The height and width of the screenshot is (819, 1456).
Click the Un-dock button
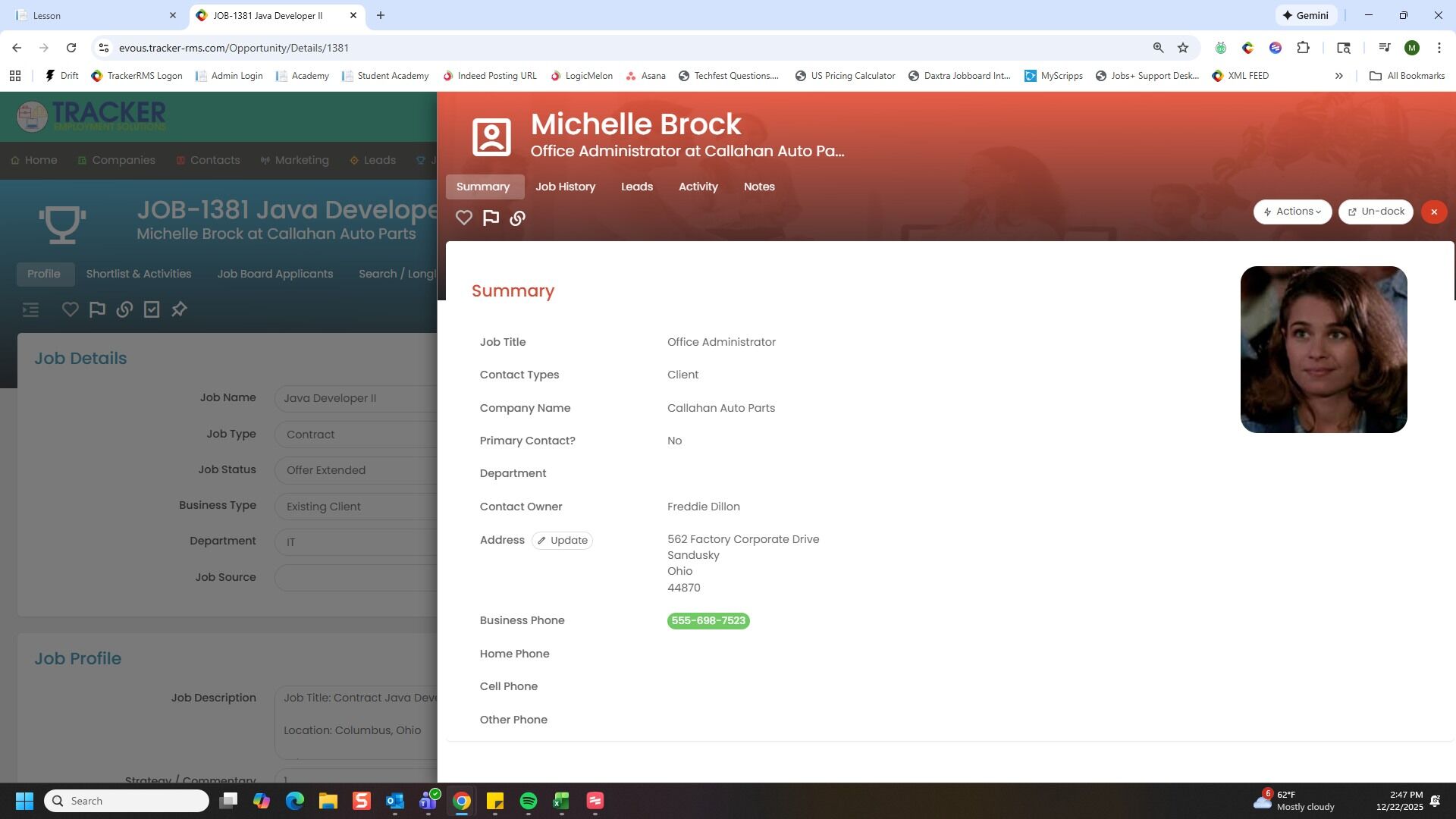pyautogui.click(x=1376, y=212)
